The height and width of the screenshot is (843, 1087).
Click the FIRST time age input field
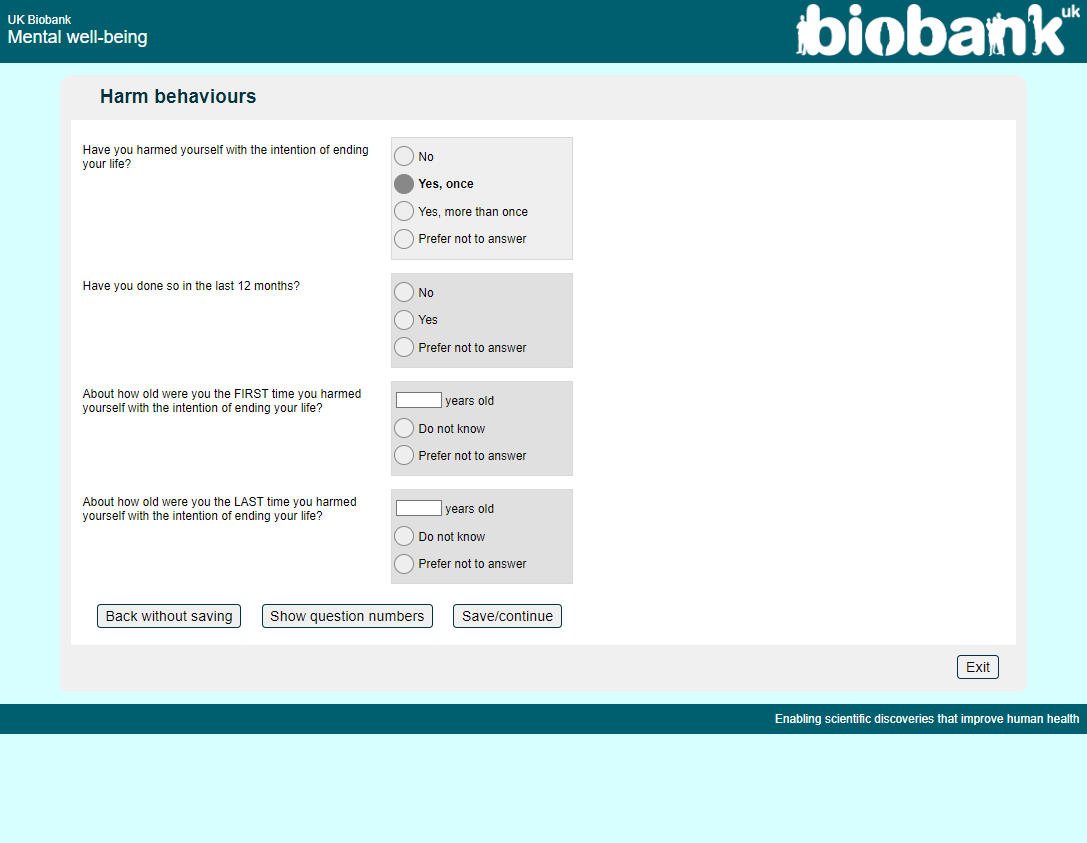coord(418,400)
